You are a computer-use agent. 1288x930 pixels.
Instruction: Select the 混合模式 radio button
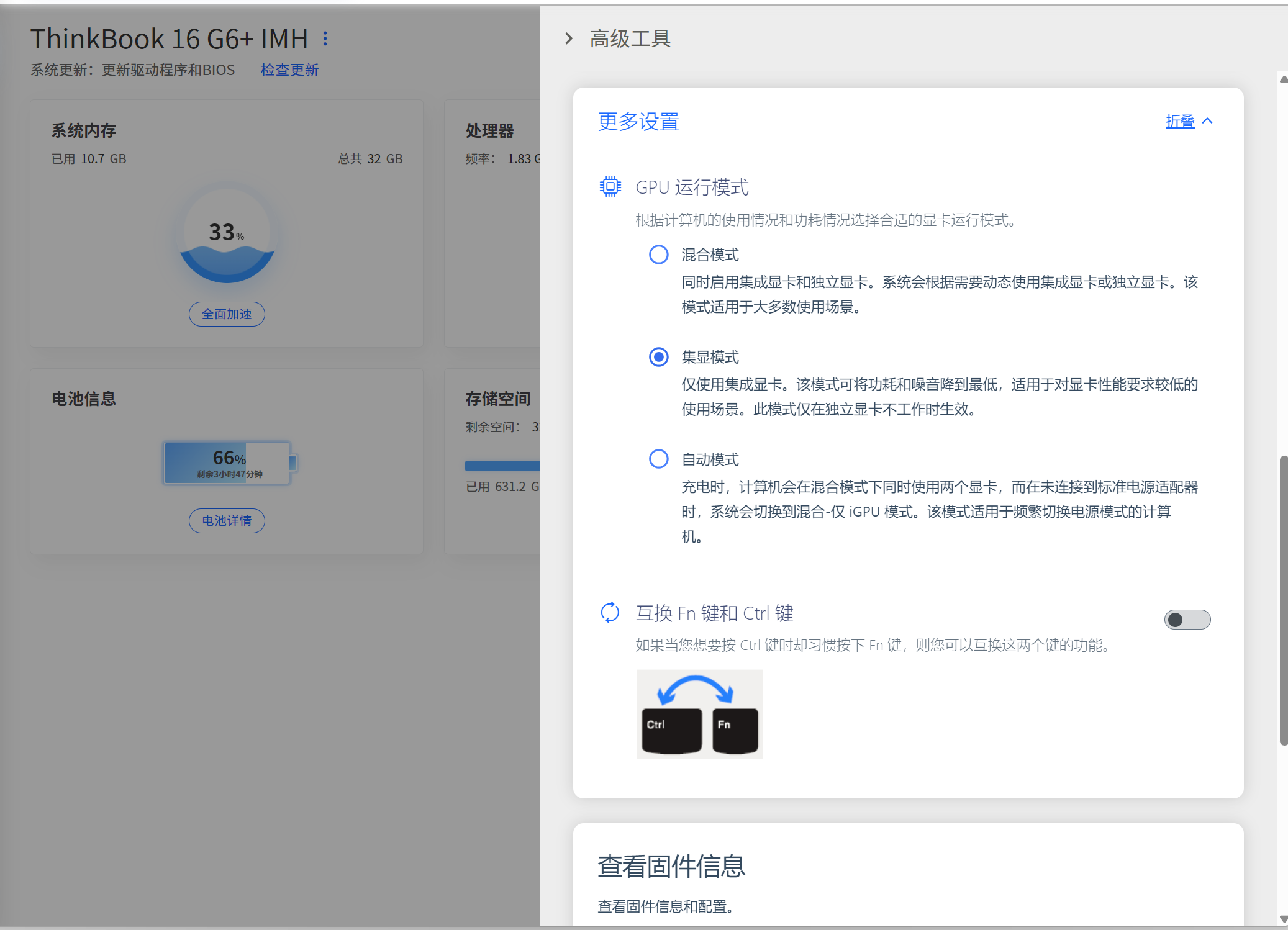658,255
